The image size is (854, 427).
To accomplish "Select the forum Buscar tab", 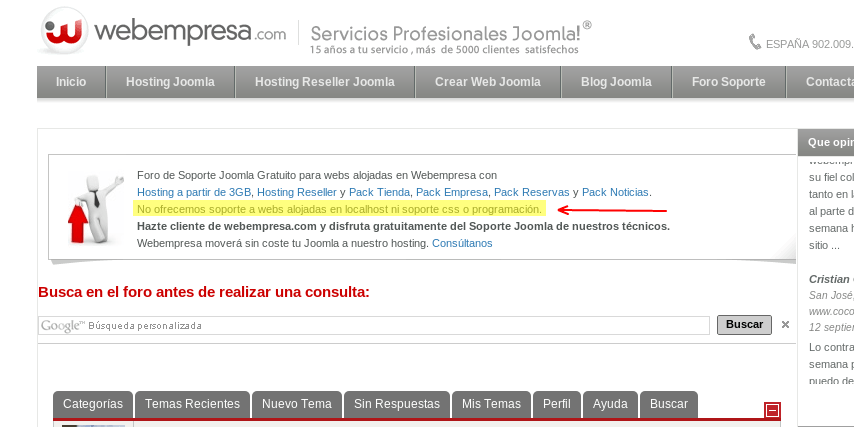I will (x=669, y=404).
